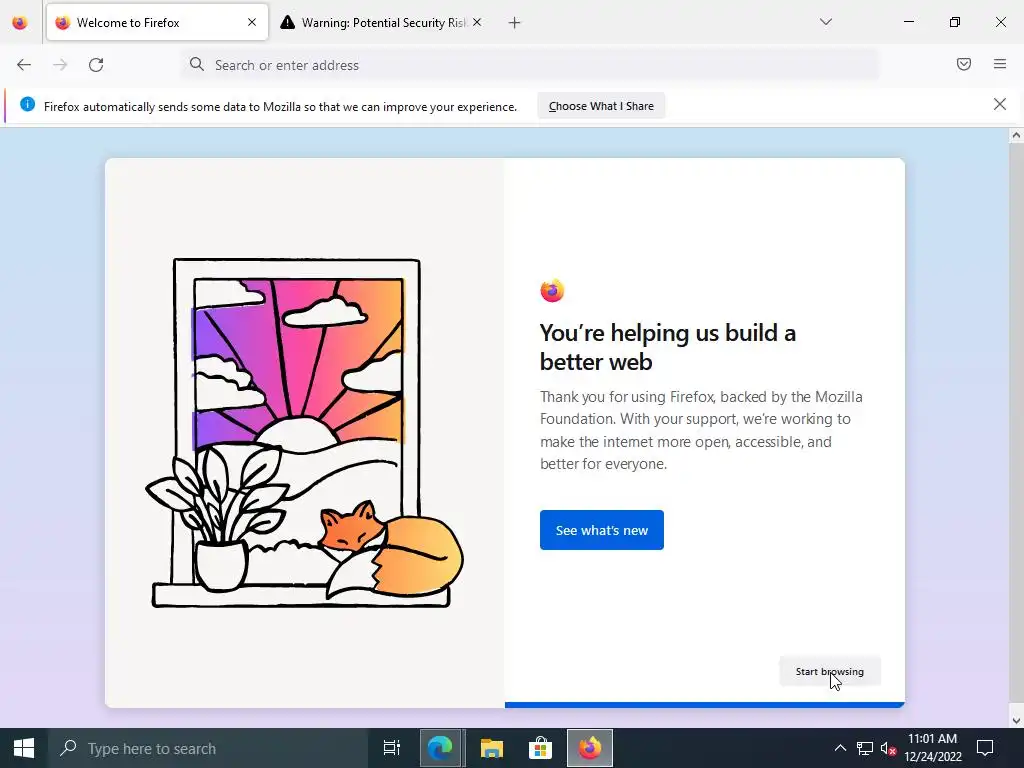The width and height of the screenshot is (1024, 768).
Task: Click the data sharing notification message text
Action: point(280,106)
